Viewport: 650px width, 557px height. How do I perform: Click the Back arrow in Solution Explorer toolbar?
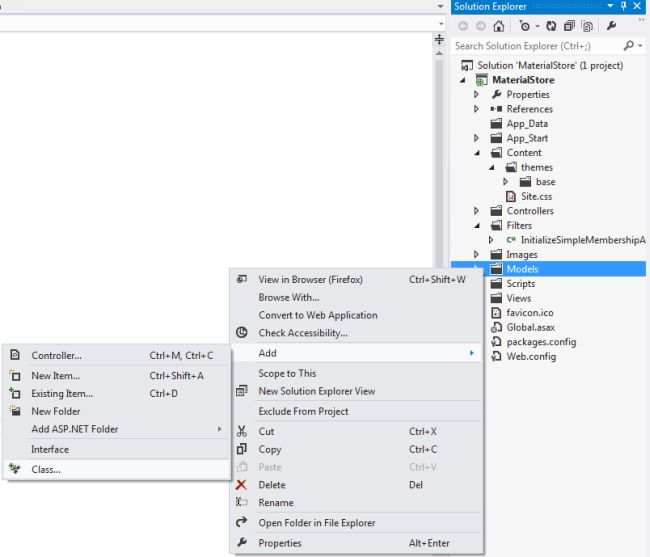click(463, 26)
